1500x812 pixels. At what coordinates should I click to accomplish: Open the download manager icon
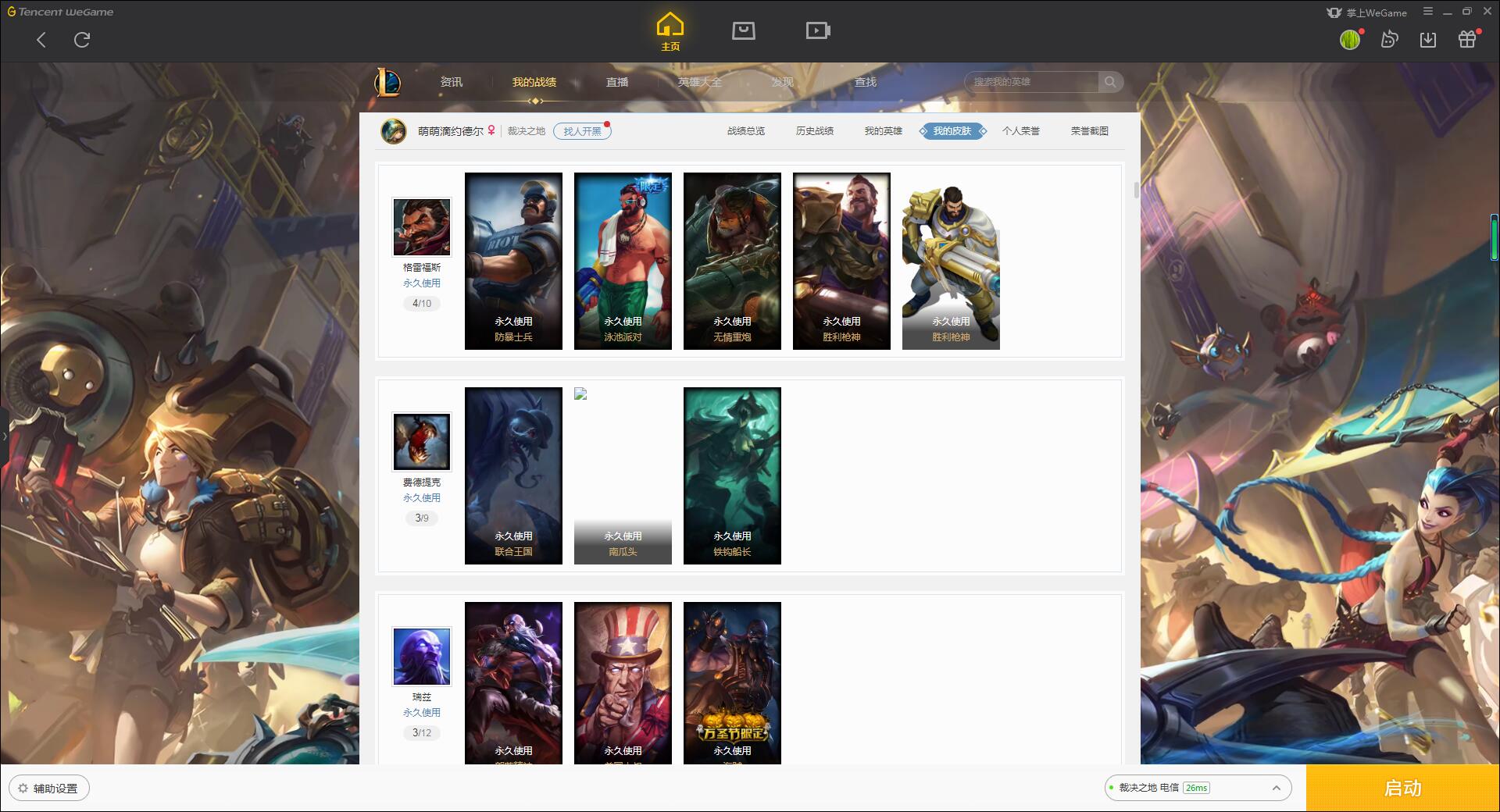[x=1428, y=39]
